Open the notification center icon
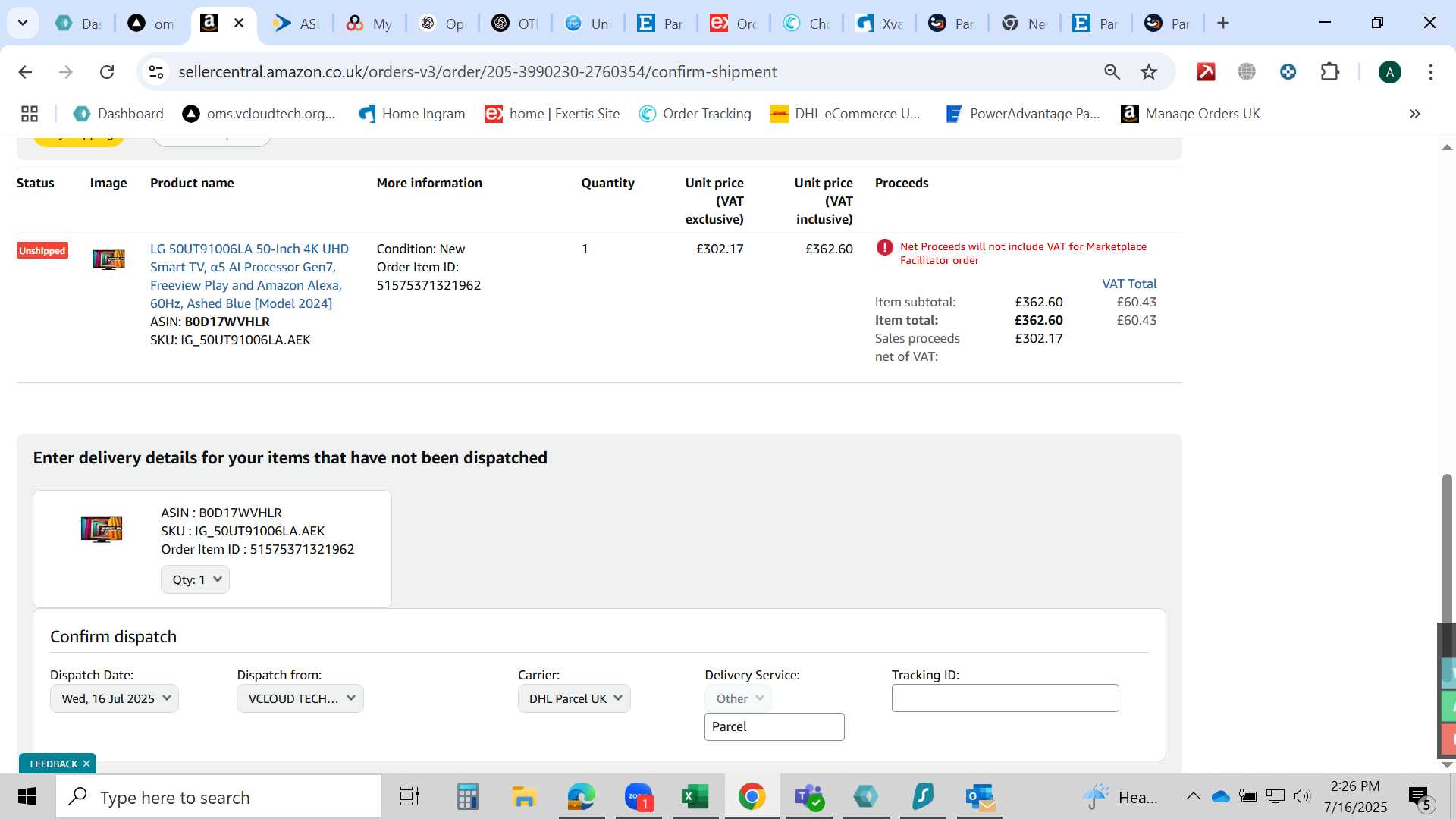1456x819 pixels. [x=1420, y=797]
